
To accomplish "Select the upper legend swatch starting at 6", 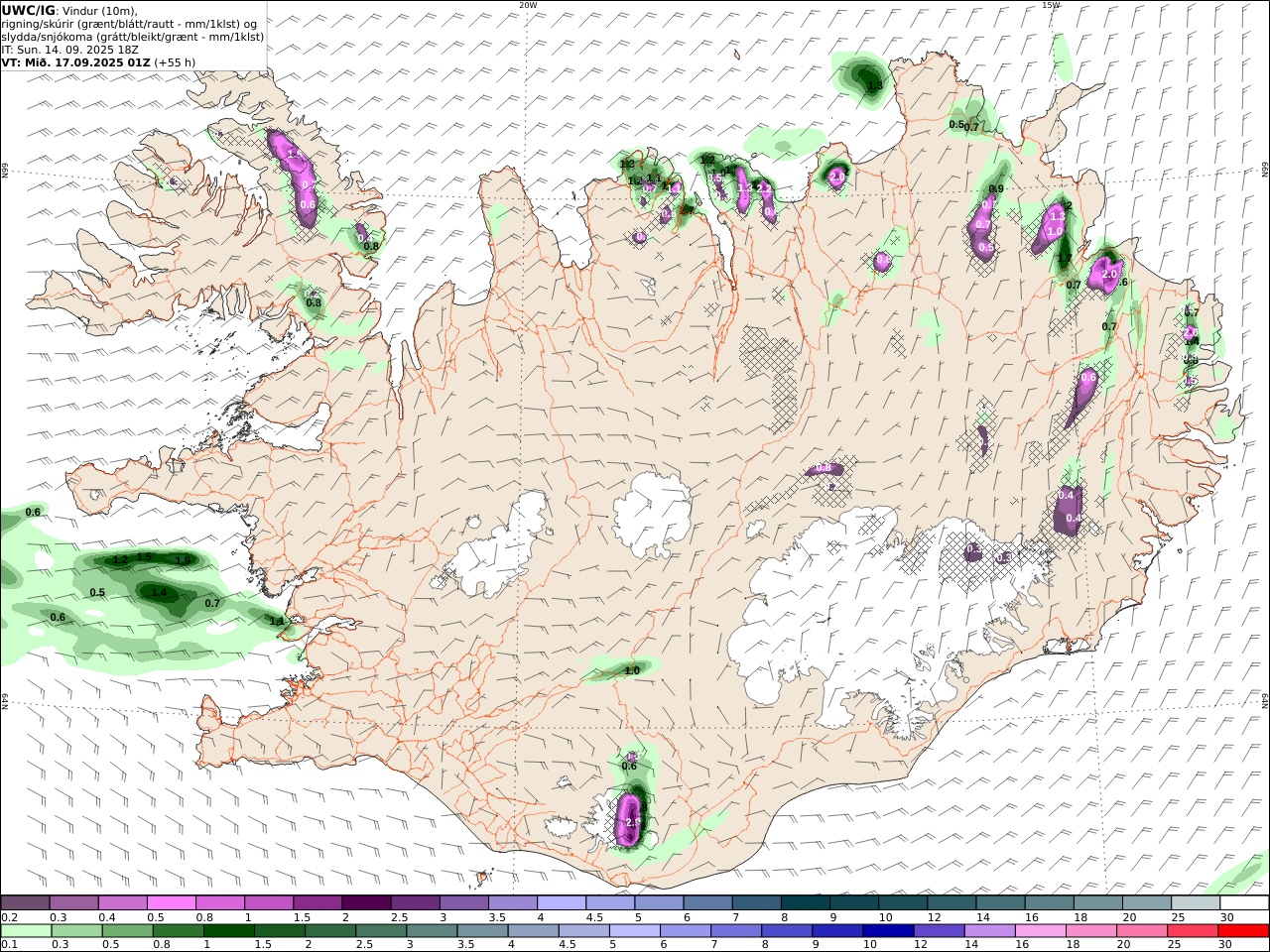I will [707, 903].
